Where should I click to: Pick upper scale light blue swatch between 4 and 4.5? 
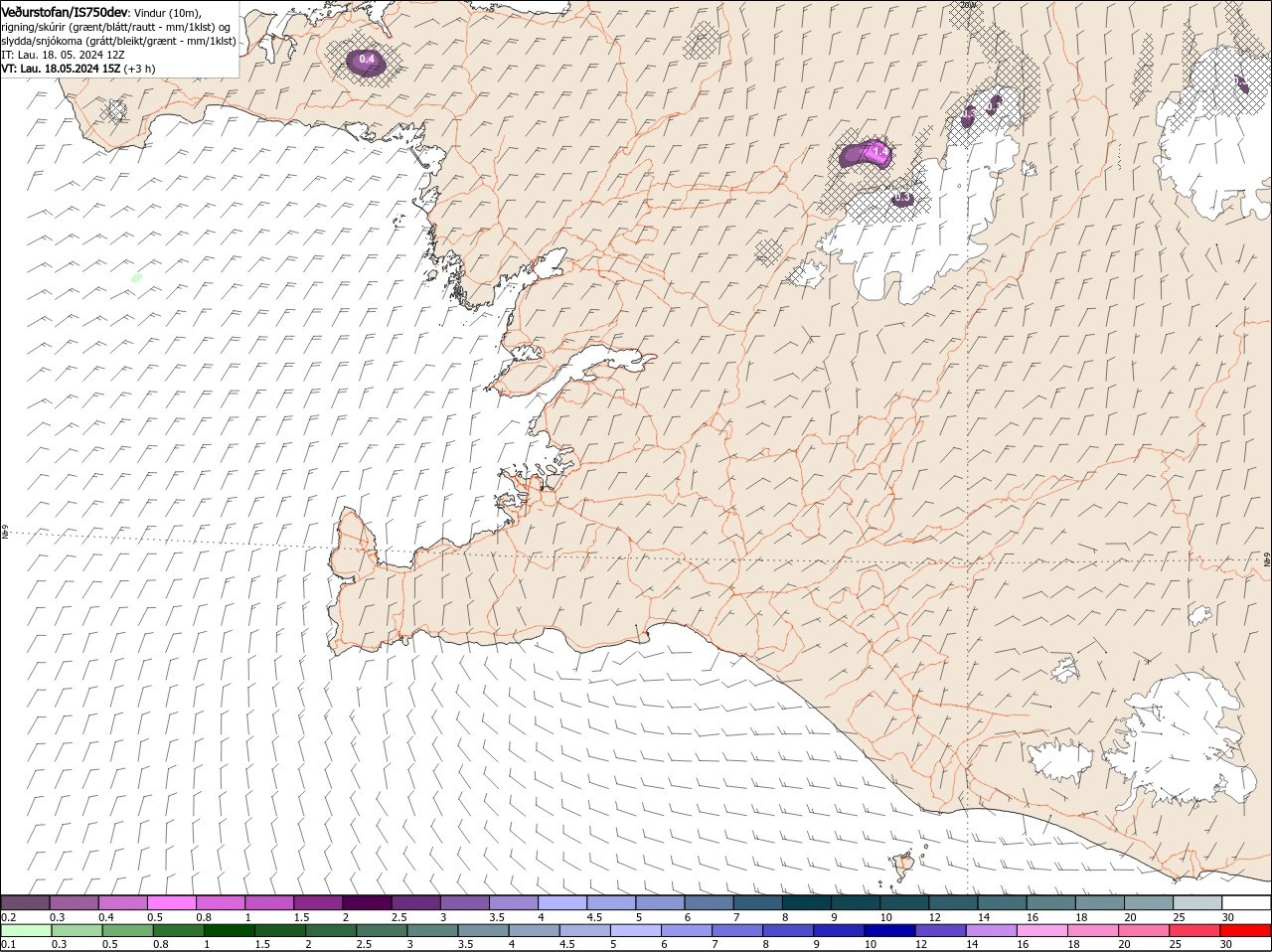click(561, 903)
